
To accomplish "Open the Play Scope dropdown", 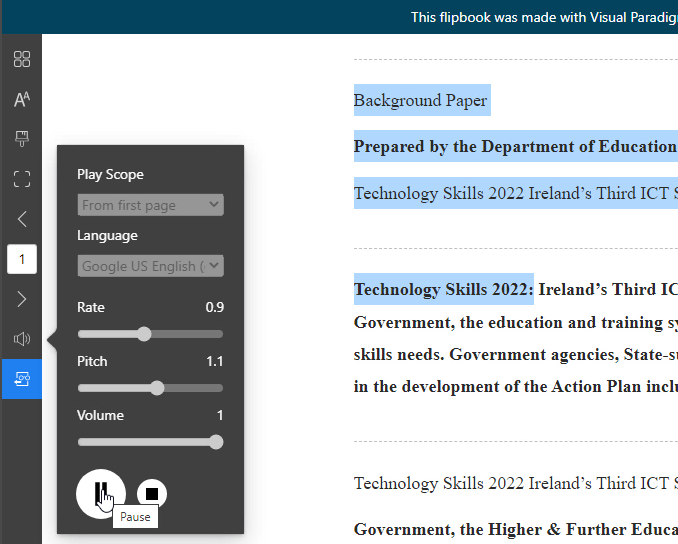I will (150, 205).
